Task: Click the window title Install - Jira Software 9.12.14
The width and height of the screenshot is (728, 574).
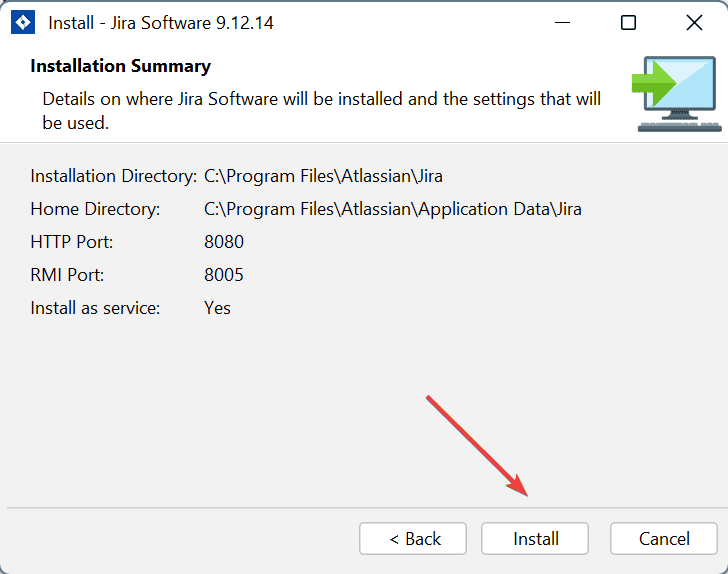Action: (x=161, y=23)
